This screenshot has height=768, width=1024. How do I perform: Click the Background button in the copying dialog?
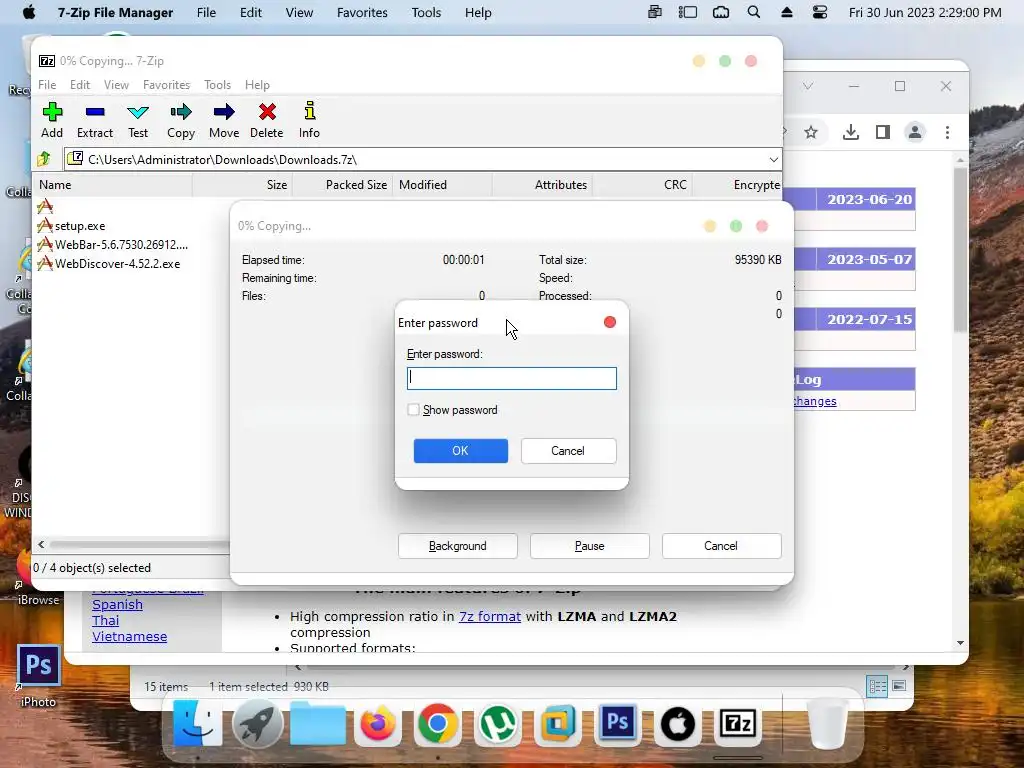[x=458, y=546]
